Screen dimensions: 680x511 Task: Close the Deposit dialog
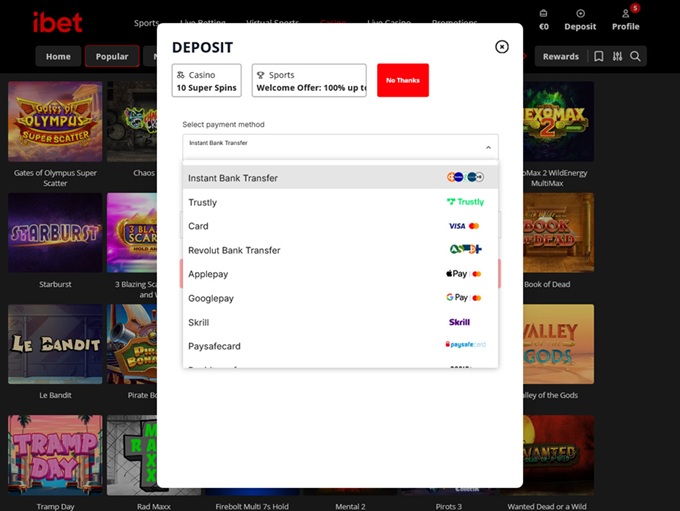(502, 47)
